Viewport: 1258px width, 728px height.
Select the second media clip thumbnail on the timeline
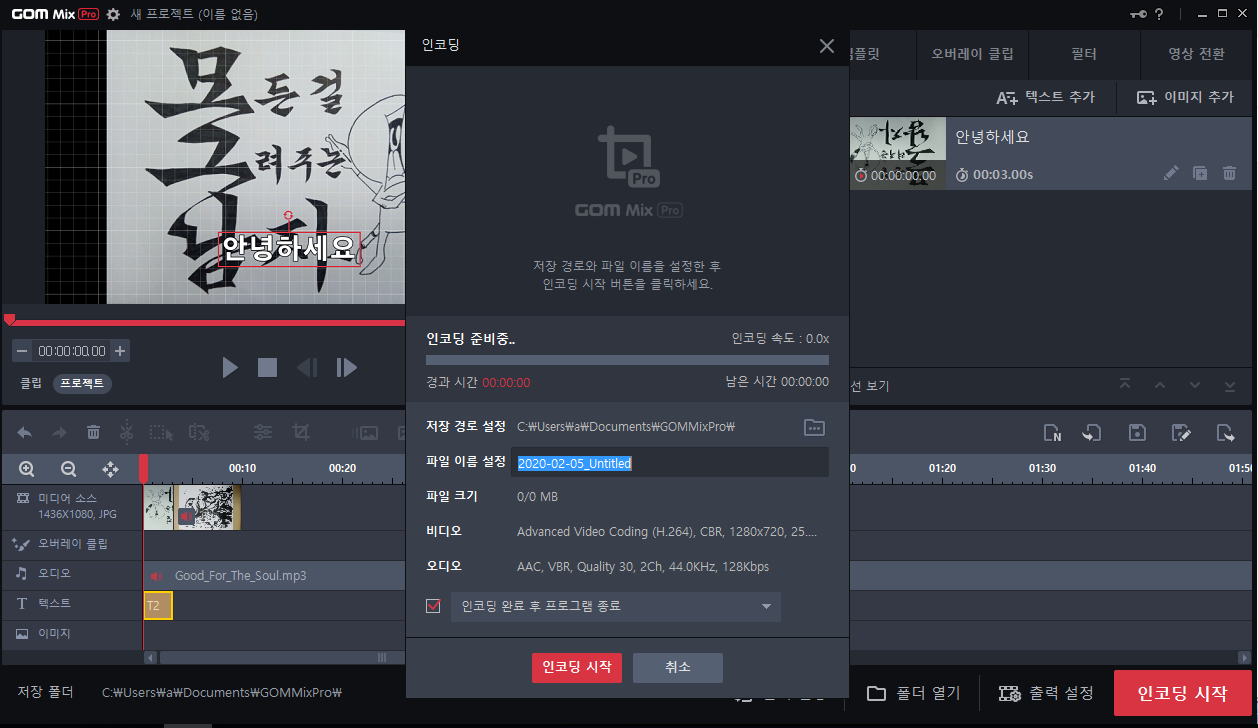pyautogui.click(x=207, y=508)
